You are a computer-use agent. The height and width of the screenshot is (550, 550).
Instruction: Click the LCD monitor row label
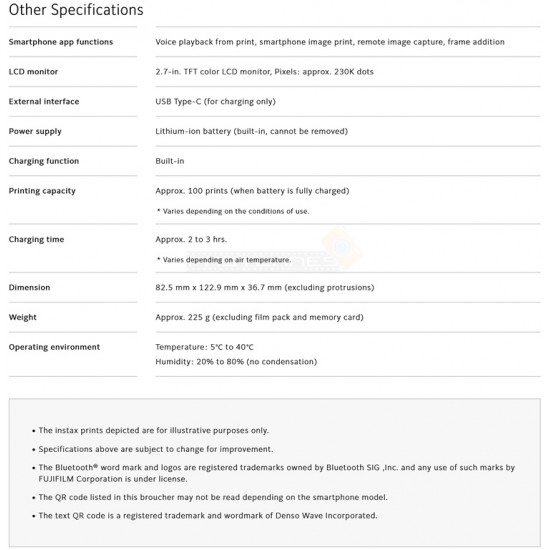(x=33, y=72)
